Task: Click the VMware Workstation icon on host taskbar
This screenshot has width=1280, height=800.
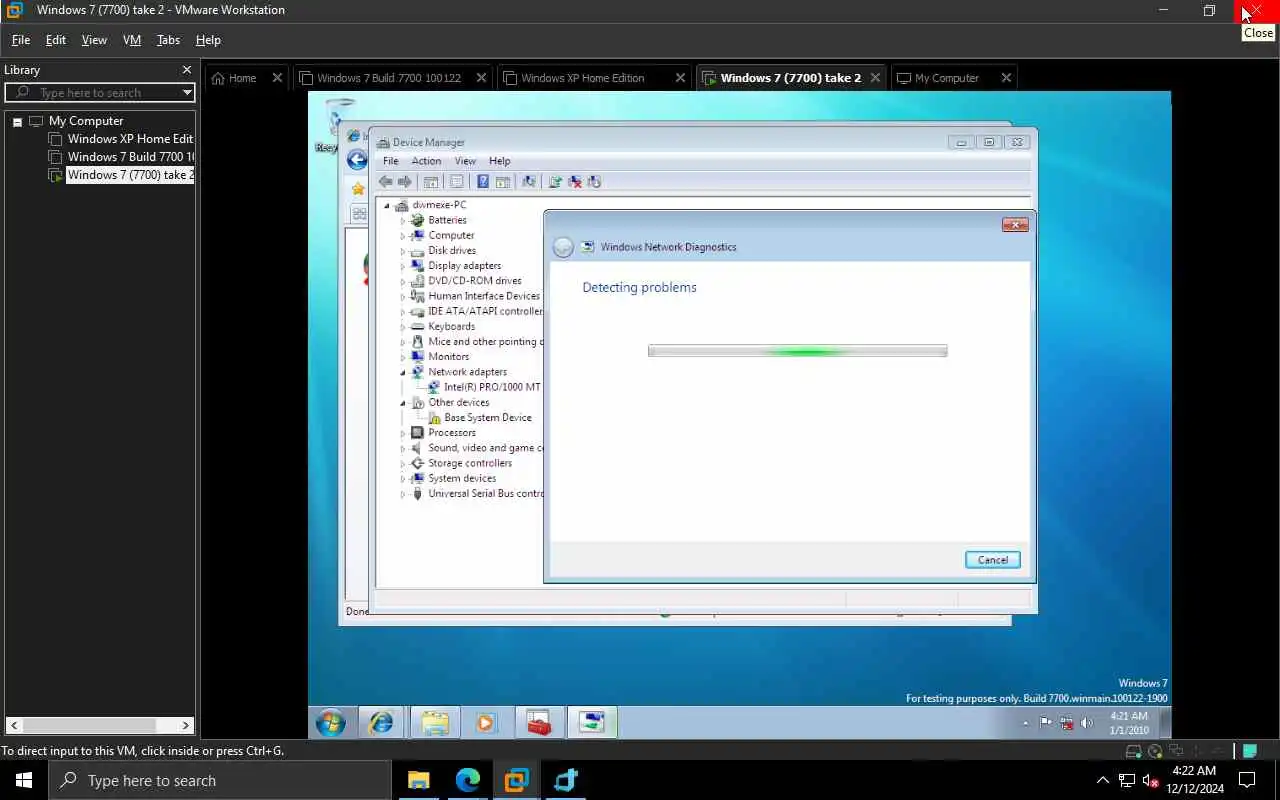Action: click(x=516, y=780)
